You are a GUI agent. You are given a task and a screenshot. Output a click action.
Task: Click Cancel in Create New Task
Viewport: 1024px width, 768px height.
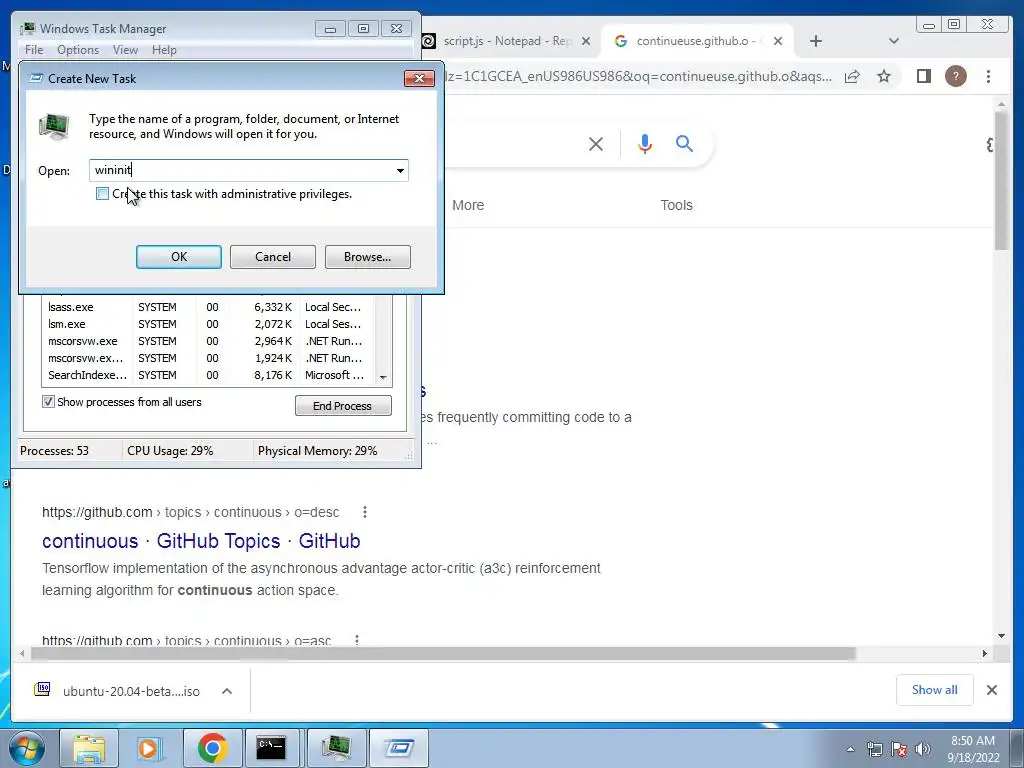(273, 257)
